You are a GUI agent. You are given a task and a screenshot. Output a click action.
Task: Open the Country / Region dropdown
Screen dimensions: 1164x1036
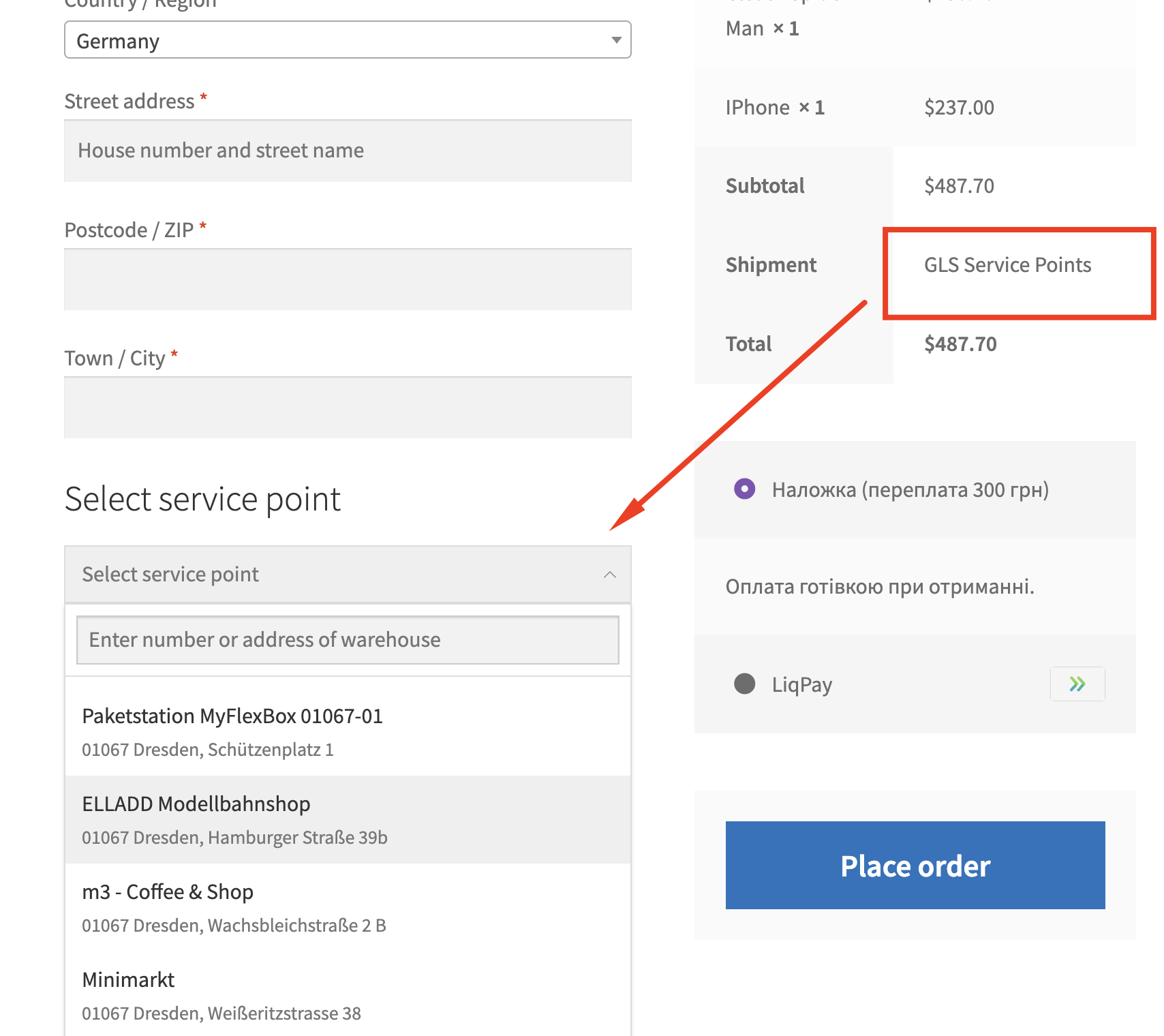[x=348, y=40]
